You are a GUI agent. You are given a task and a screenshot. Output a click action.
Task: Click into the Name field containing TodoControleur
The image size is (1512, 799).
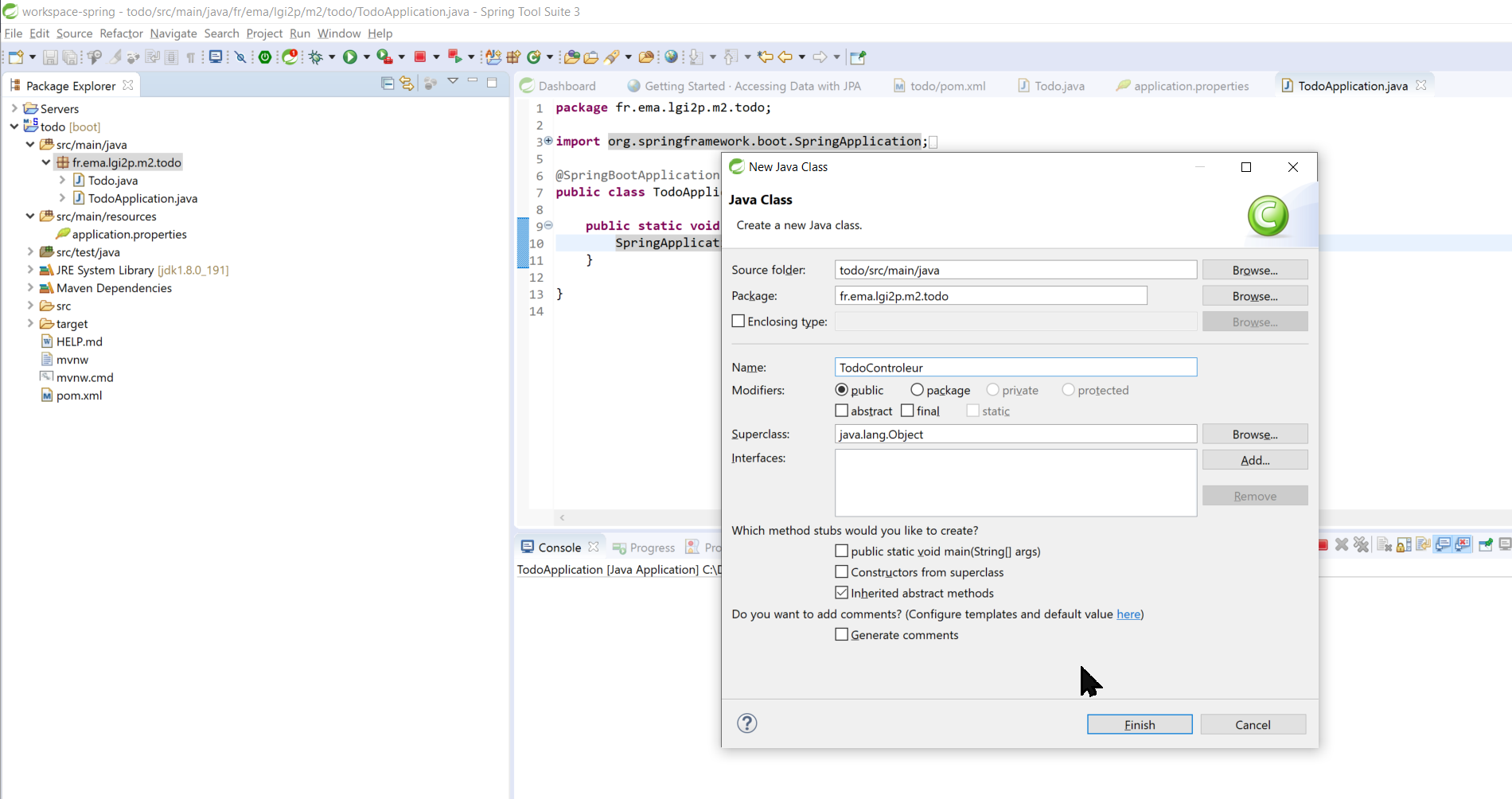coord(1015,367)
